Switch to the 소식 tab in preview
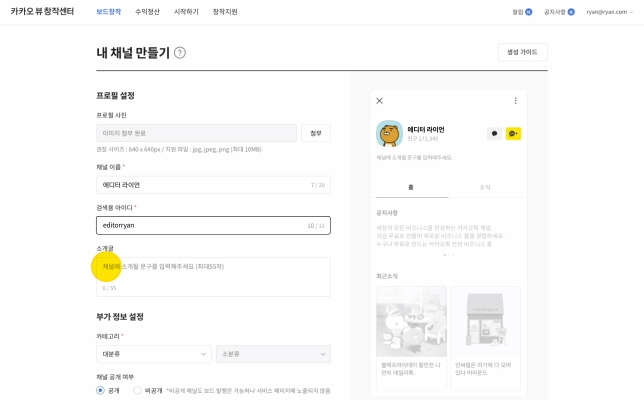 tap(485, 187)
